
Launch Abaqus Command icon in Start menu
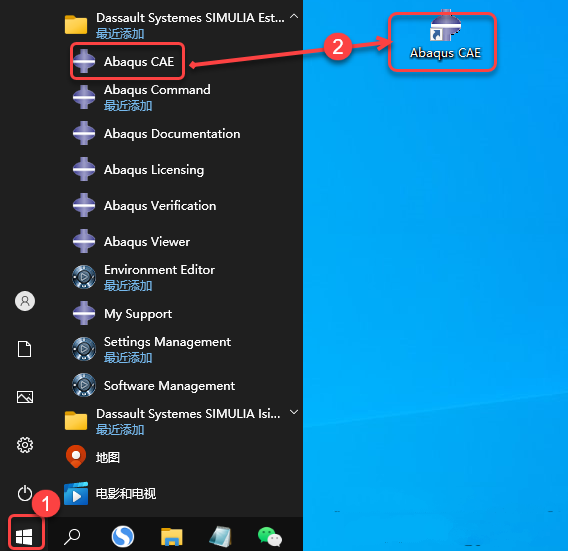[84, 97]
